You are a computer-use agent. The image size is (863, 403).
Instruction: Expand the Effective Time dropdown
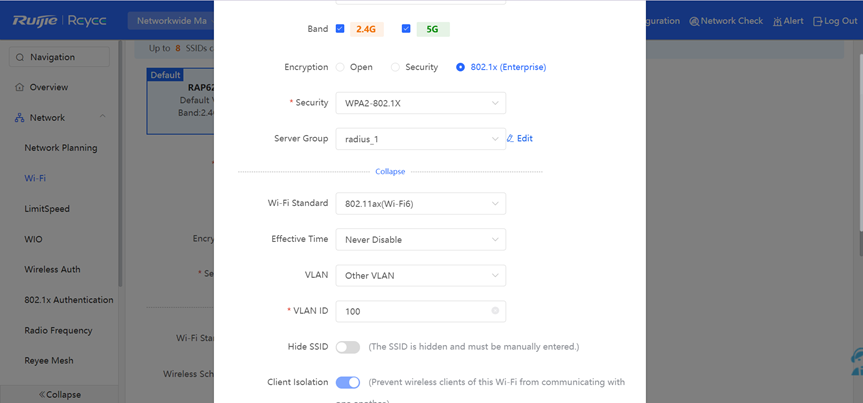[420, 239]
